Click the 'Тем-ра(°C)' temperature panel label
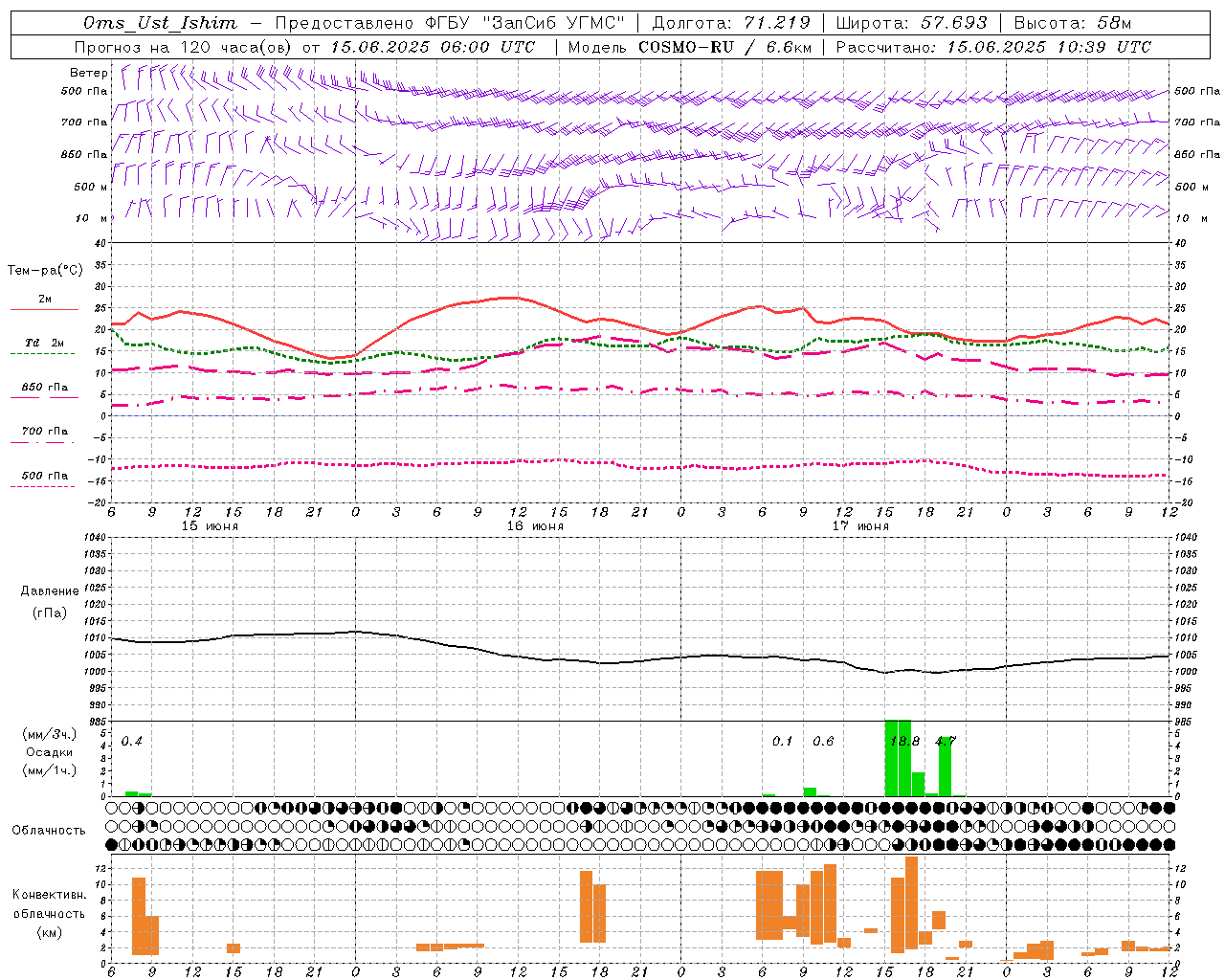 click(45, 271)
